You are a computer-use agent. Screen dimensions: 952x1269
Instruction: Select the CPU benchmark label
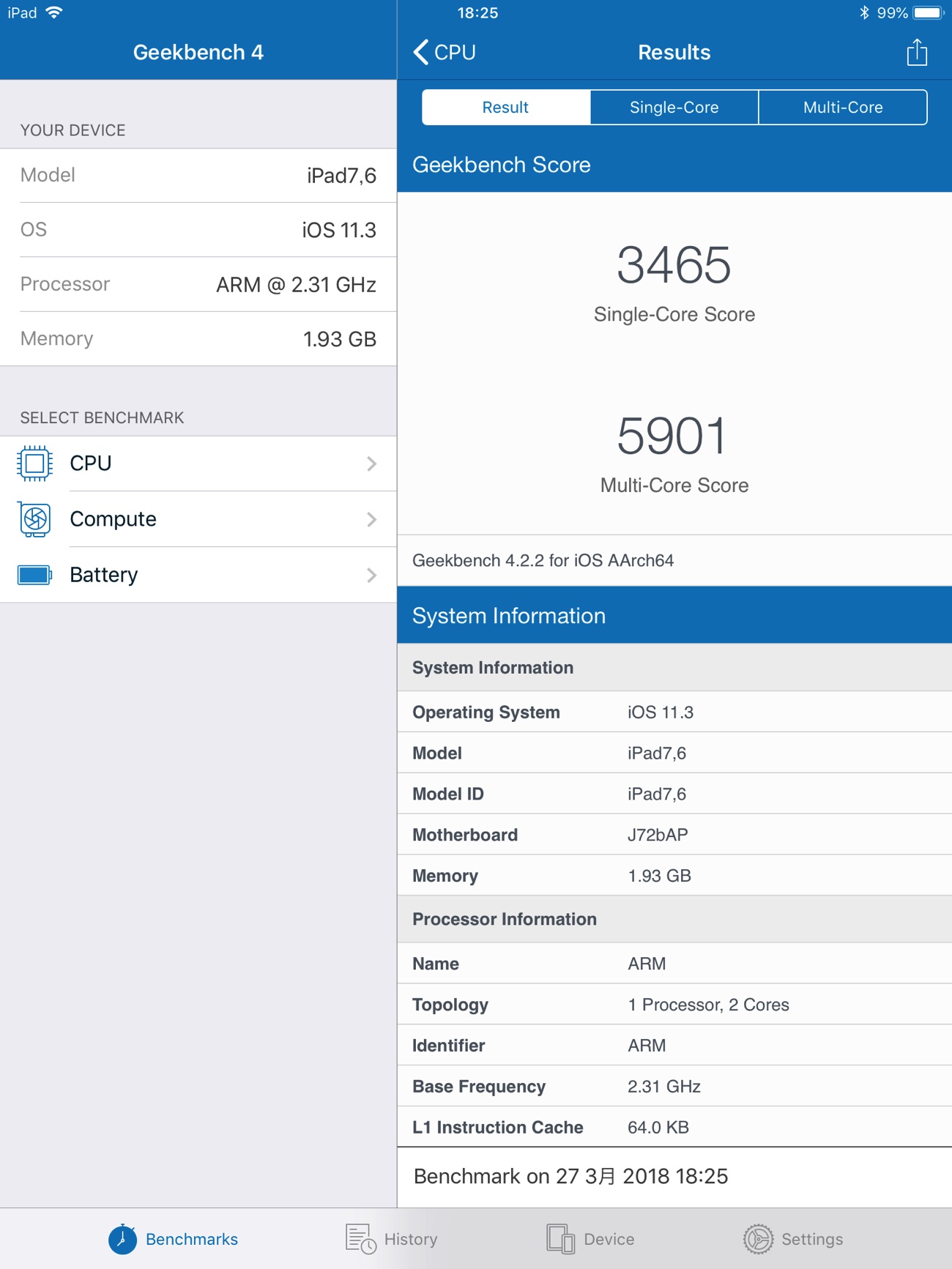91,464
